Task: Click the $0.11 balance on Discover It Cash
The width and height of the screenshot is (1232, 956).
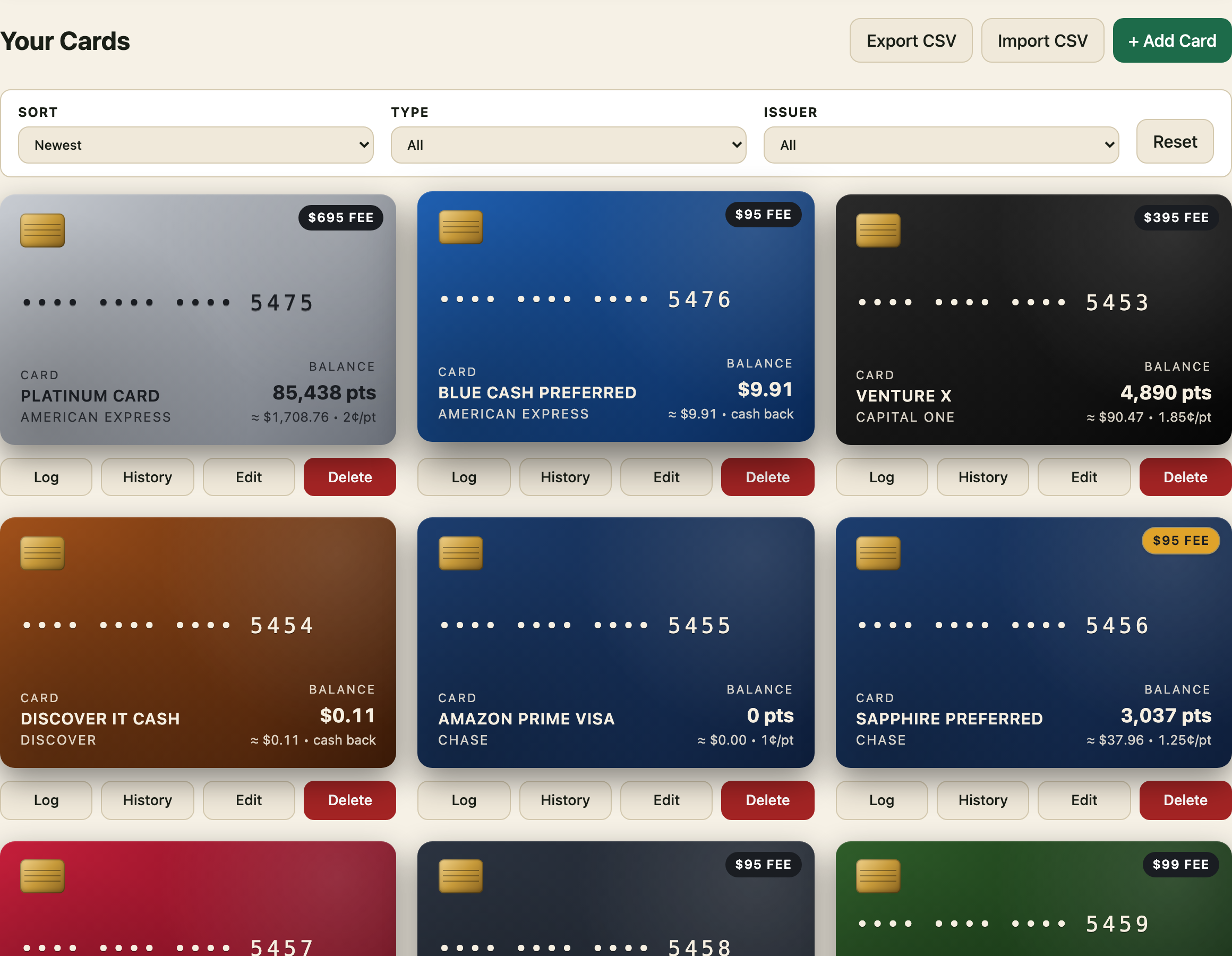Action: tap(347, 715)
